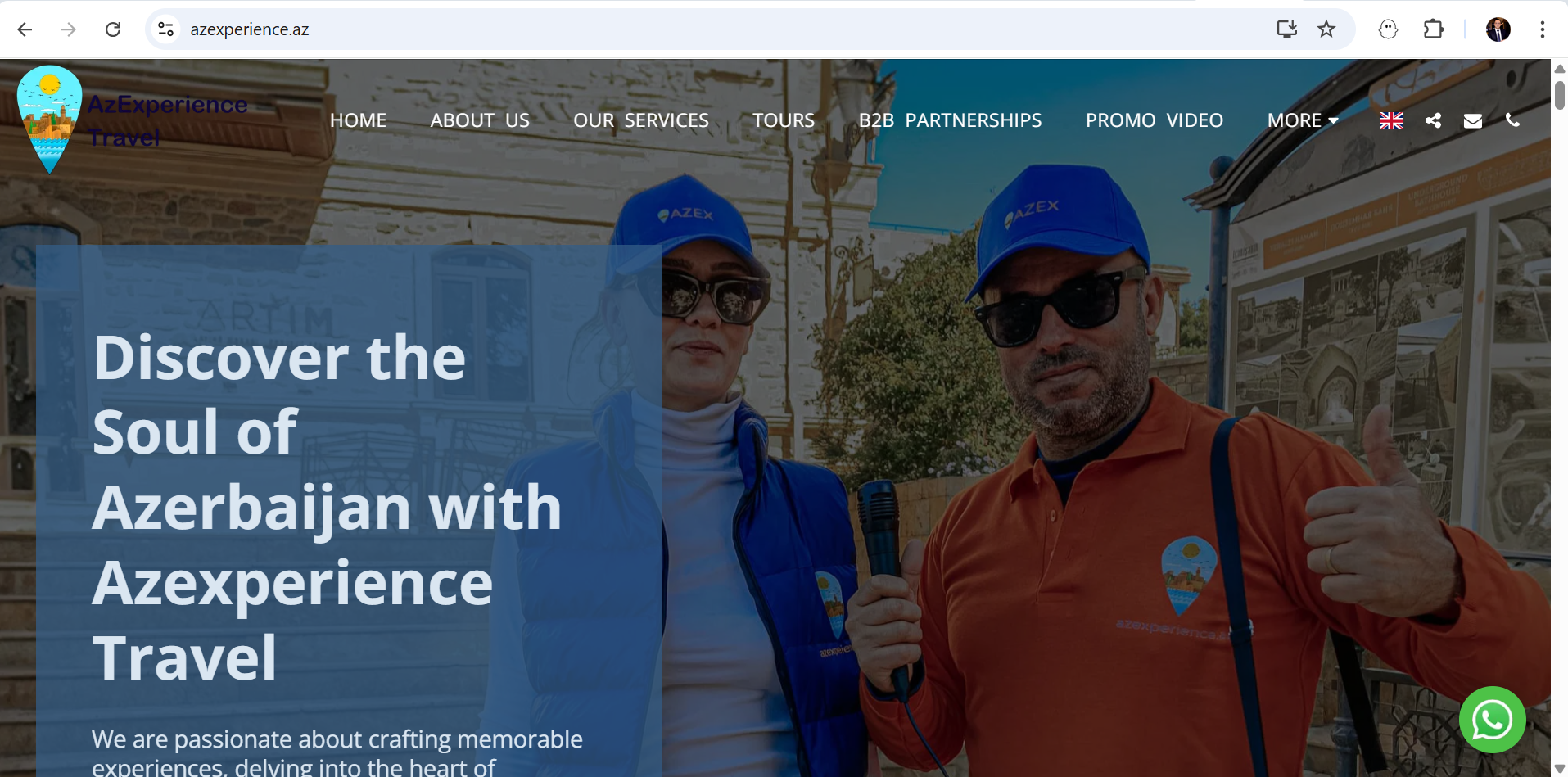Open the WhatsApp chat bubble
The image size is (1568, 777).
click(1492, 720)
